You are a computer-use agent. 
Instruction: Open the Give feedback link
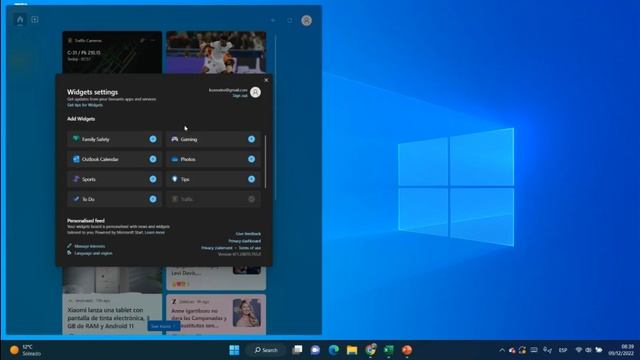pyautogui.click(x=248, y=234)
